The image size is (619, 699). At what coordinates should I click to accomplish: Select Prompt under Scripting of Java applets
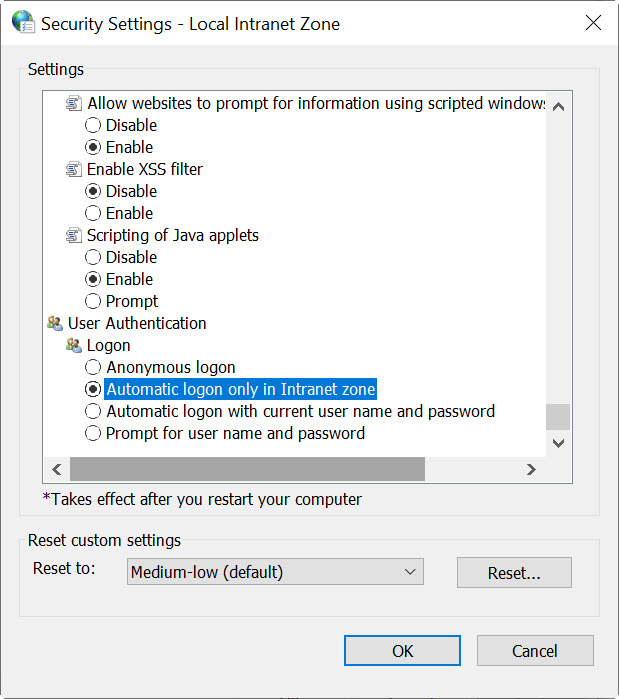[x=93, y=301]
